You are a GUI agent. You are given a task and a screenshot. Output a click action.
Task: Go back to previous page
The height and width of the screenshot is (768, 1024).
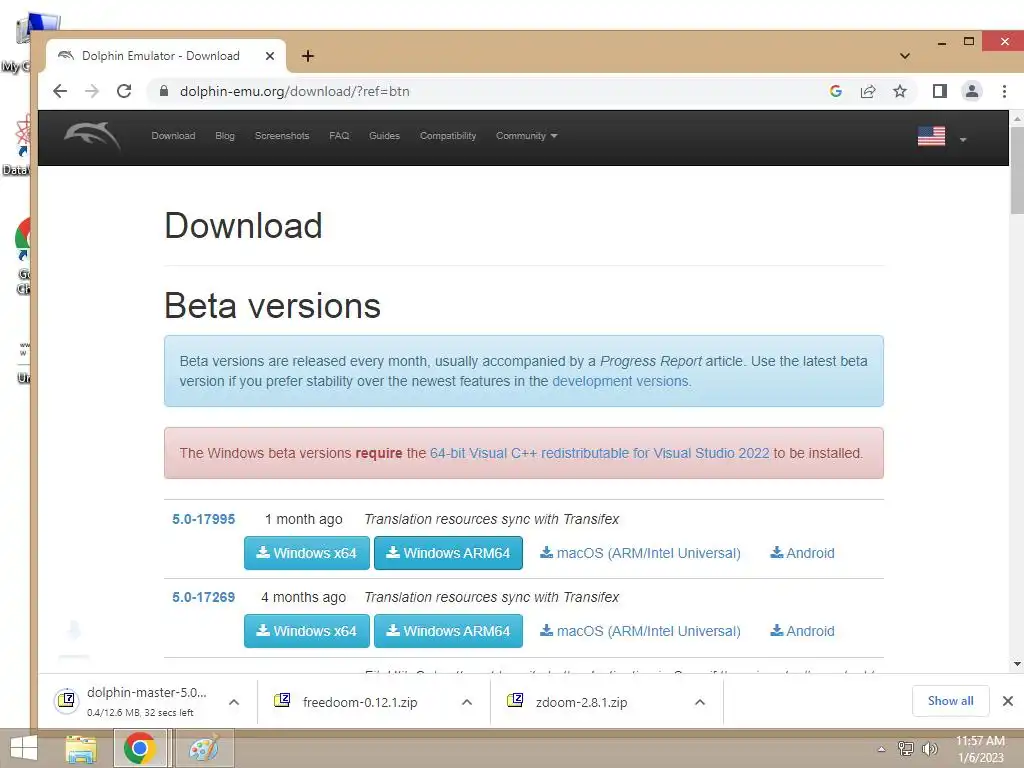[x=60, y=91]
